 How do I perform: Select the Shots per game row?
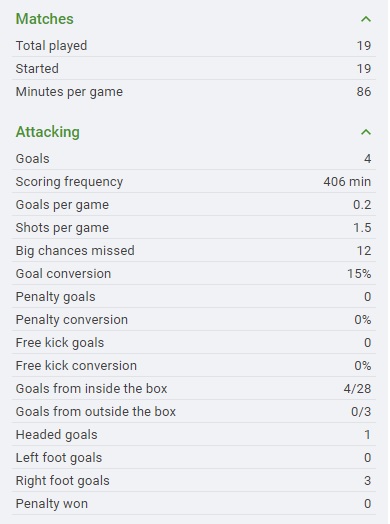pos(194,228)
